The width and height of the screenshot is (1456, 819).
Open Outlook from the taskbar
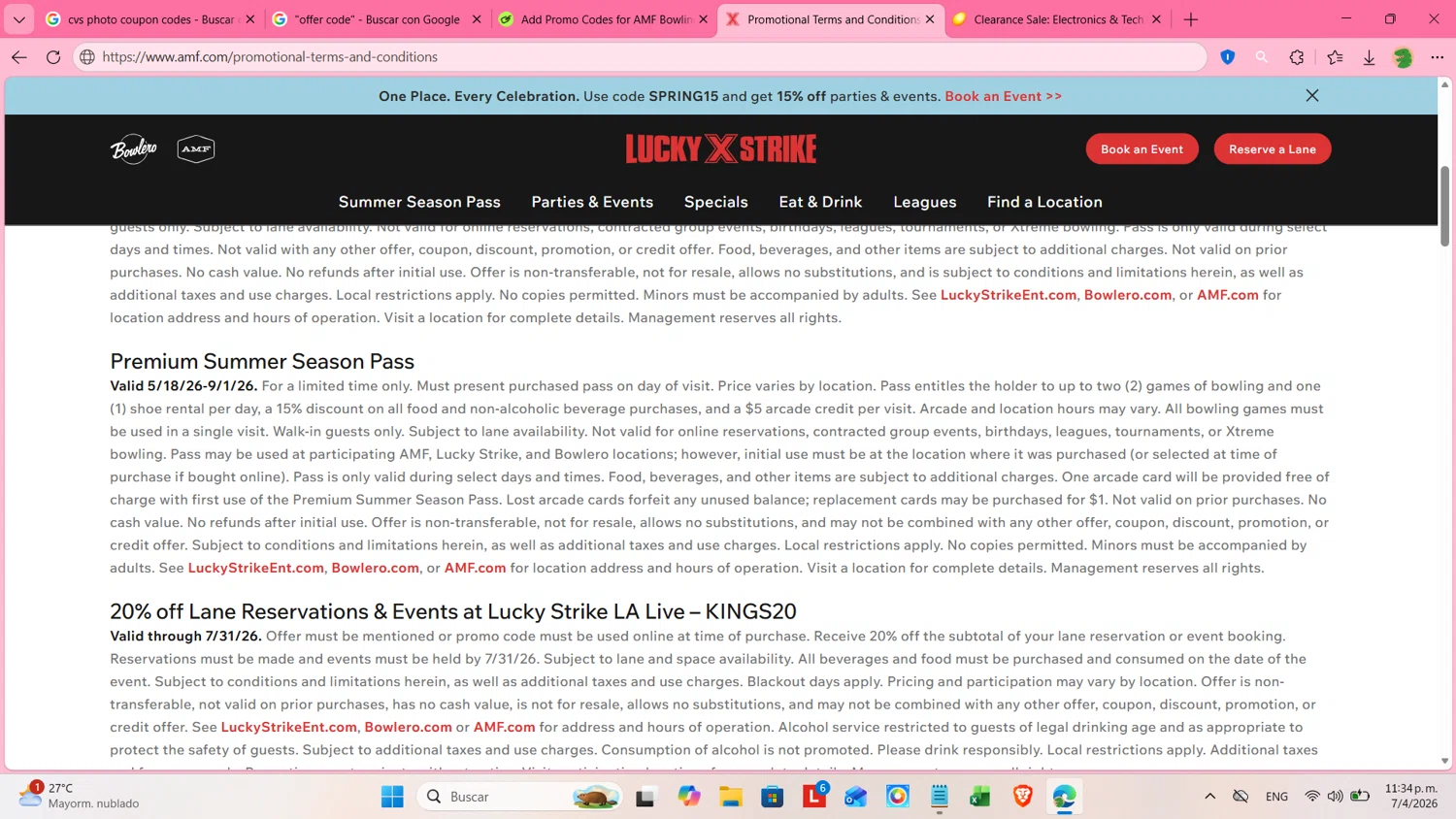856,797
